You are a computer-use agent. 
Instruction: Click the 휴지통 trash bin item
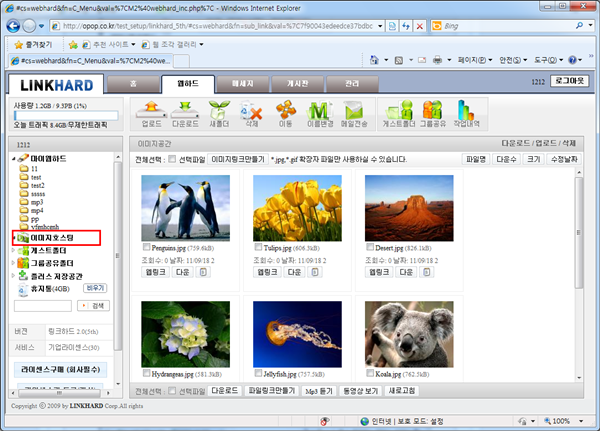(x=44, y=289)
